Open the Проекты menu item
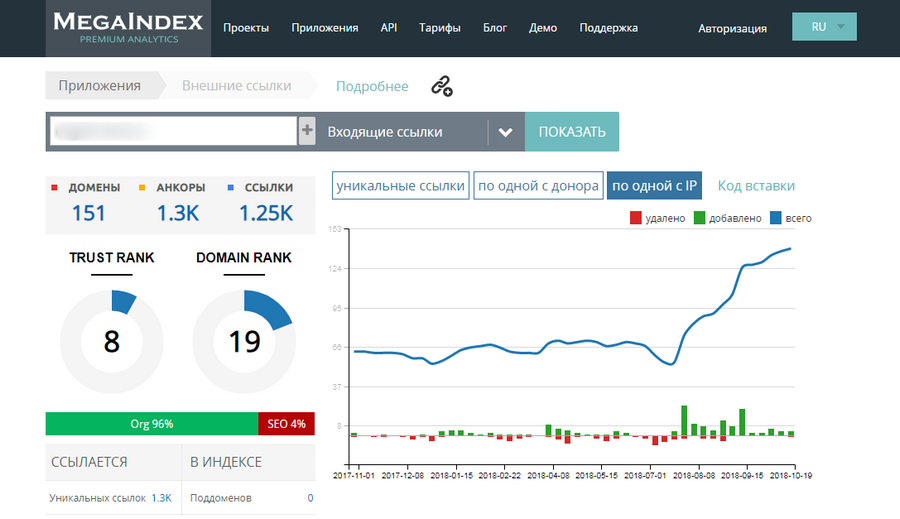The height and width of the screenshot is (519, 900). point(246,28)
